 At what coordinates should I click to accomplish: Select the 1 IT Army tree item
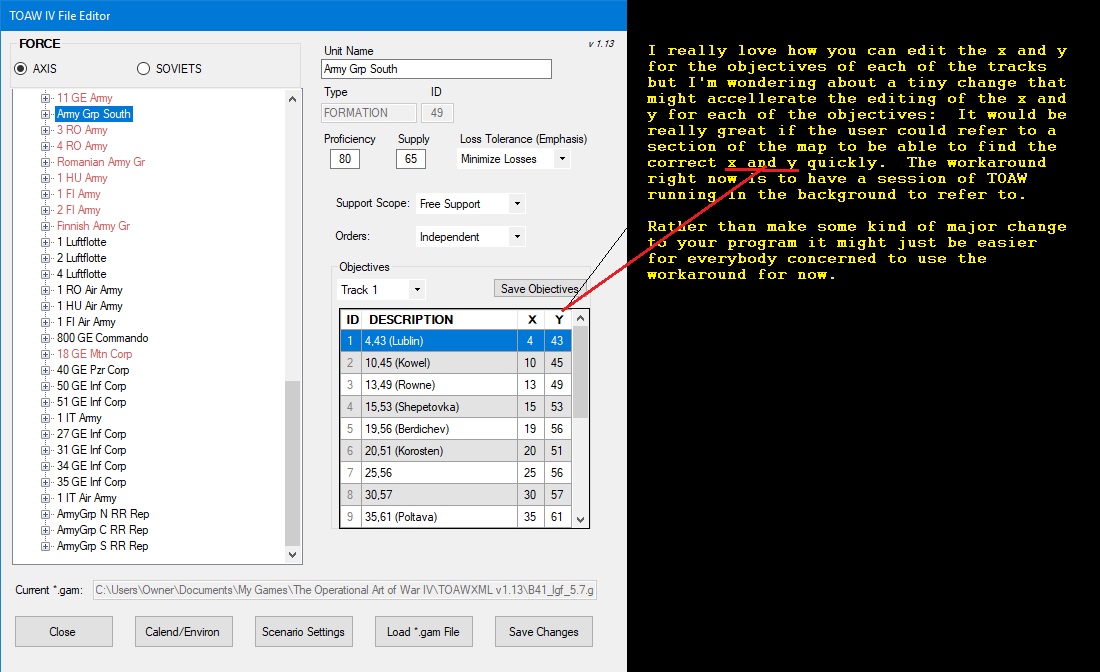(79, 418)
